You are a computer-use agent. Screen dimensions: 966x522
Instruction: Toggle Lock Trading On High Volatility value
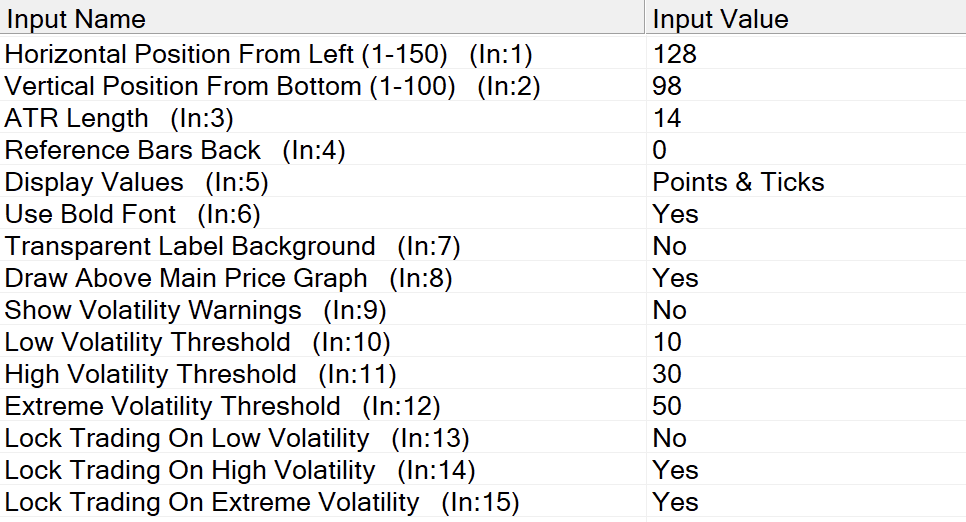[675, 470]
